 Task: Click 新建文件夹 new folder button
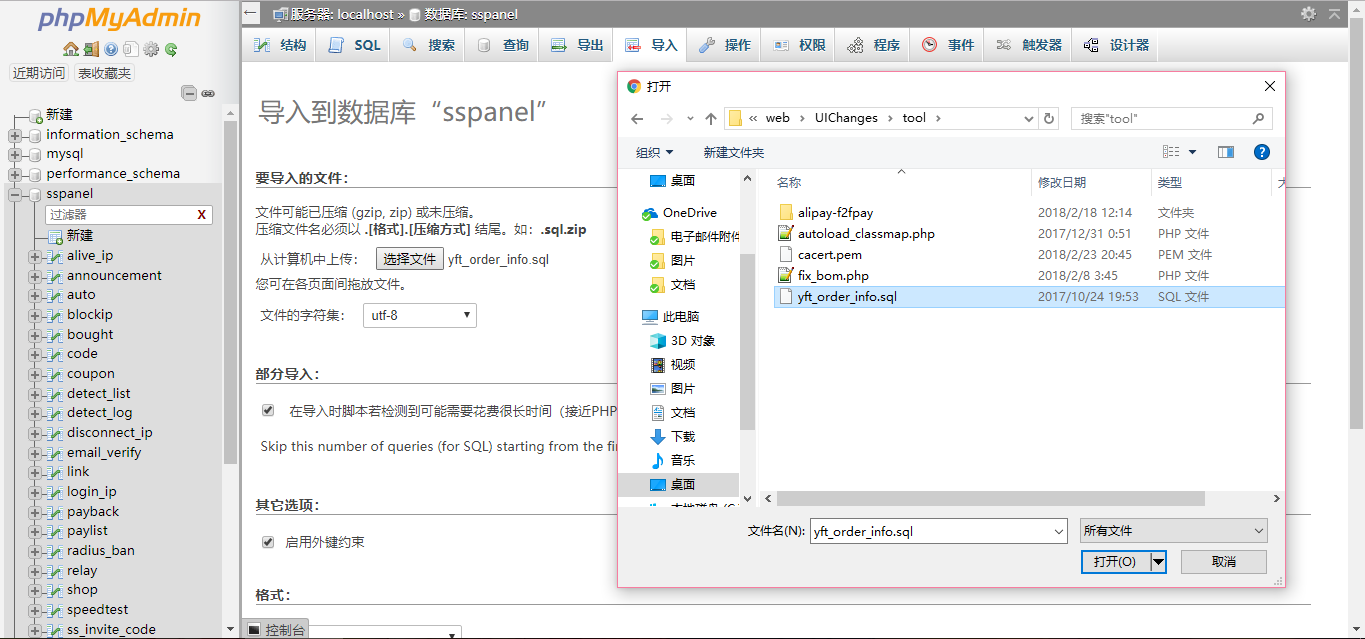point(733,152)
